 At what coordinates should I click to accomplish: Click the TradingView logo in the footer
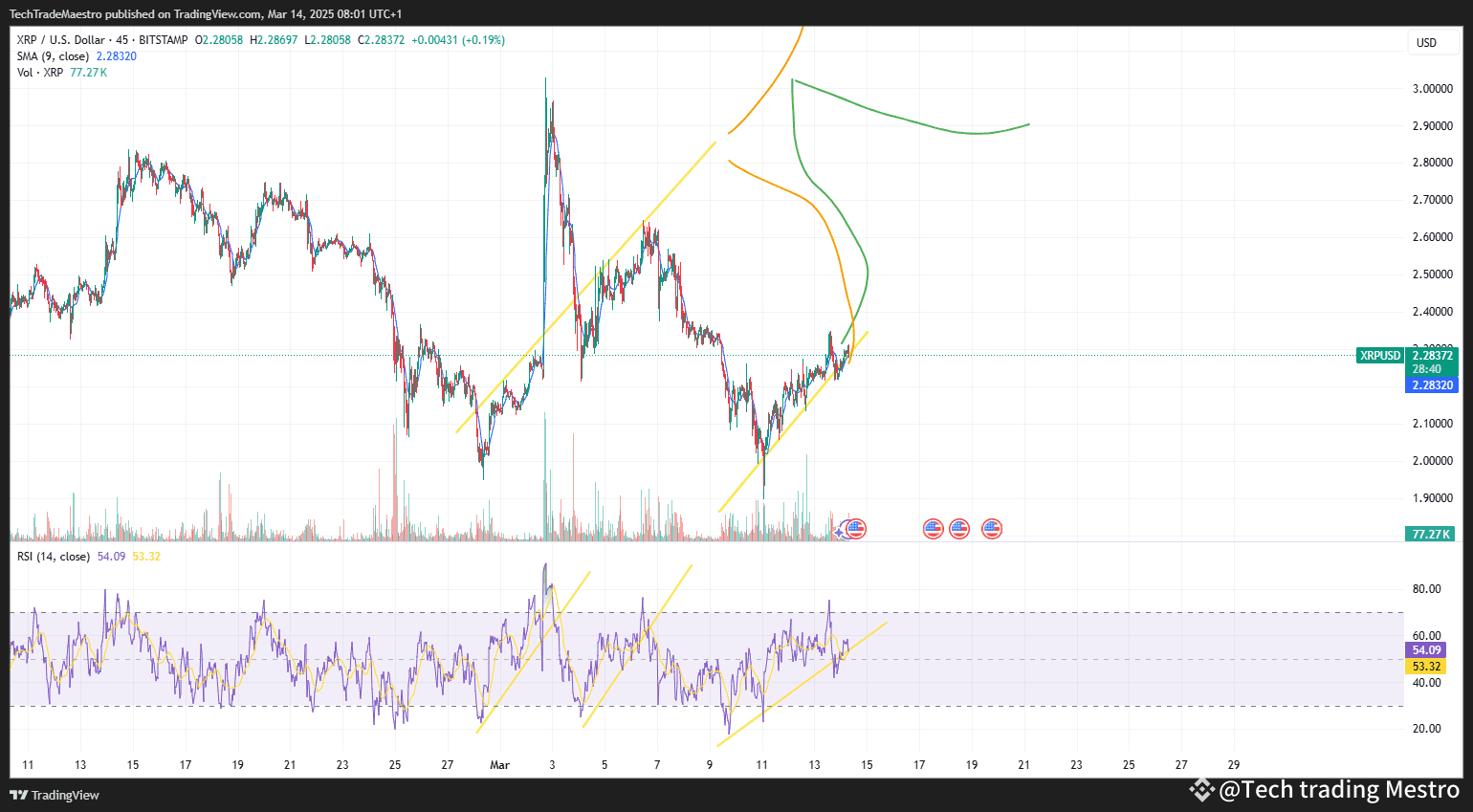point(55,795)
